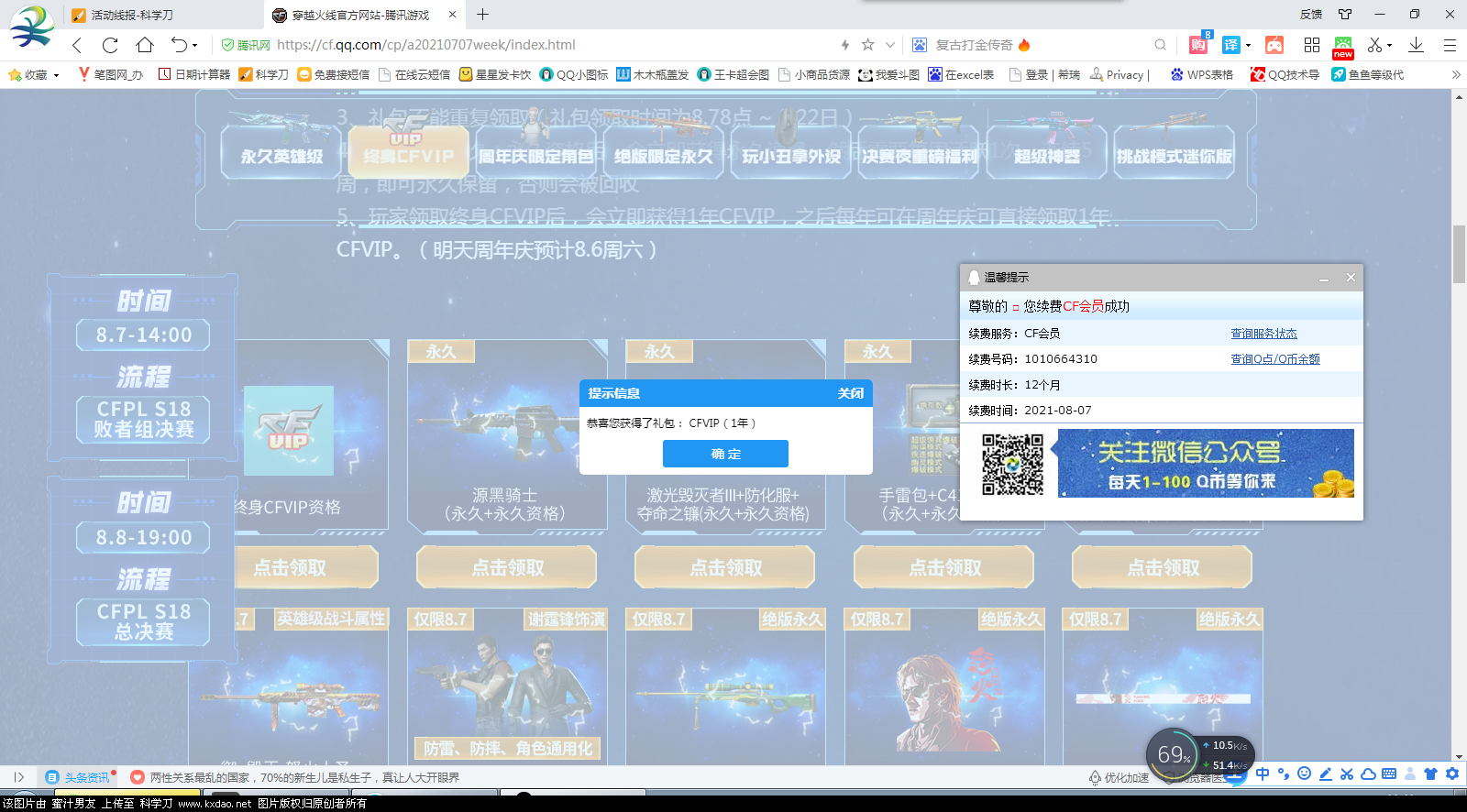The image size is (1467, 812).
Task: Click the green 'new' extension icon
Action: 1343,47
